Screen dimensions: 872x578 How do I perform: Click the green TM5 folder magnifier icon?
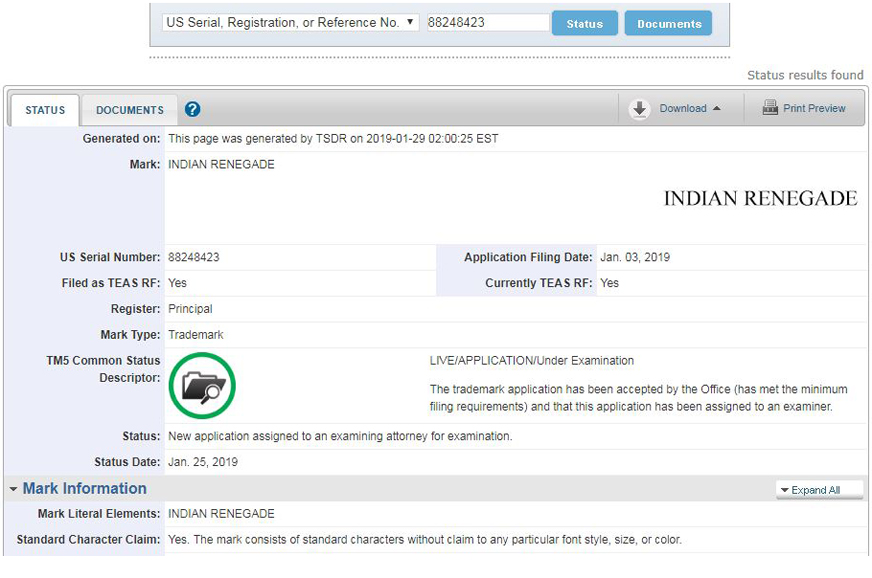pos(202,385)
